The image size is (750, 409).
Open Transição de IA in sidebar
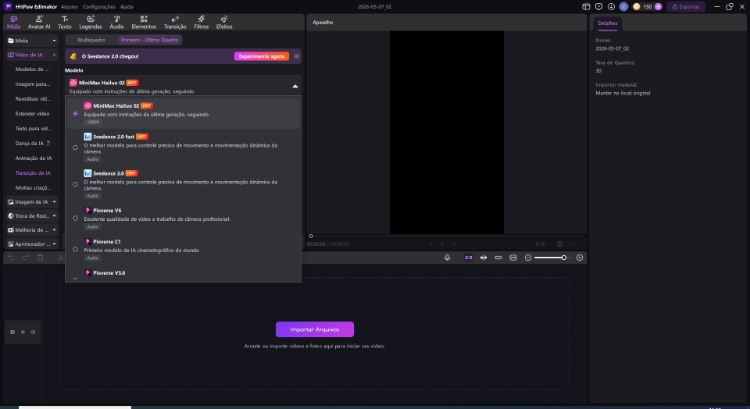pos(33,173)
